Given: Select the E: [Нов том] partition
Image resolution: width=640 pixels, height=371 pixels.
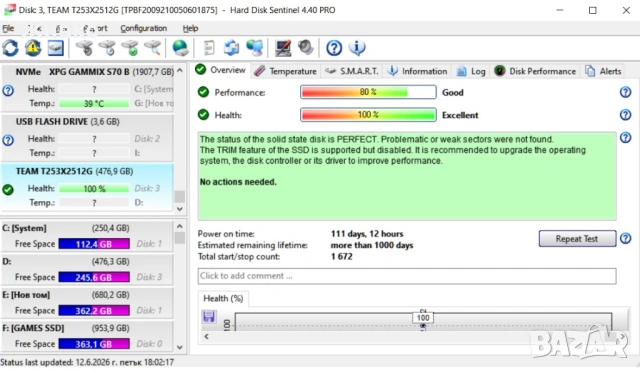Looking at the screenshot, I should click(87, 303).
